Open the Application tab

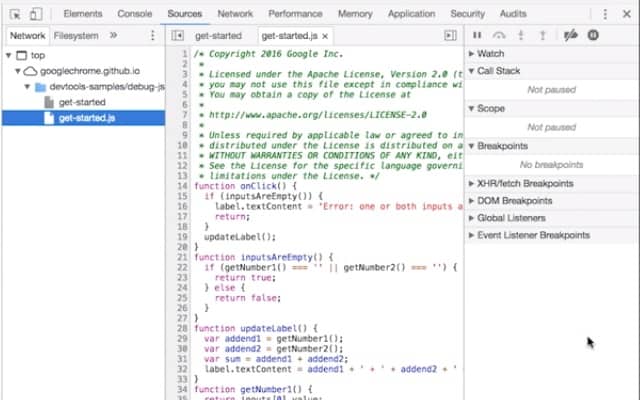point(411,14)
